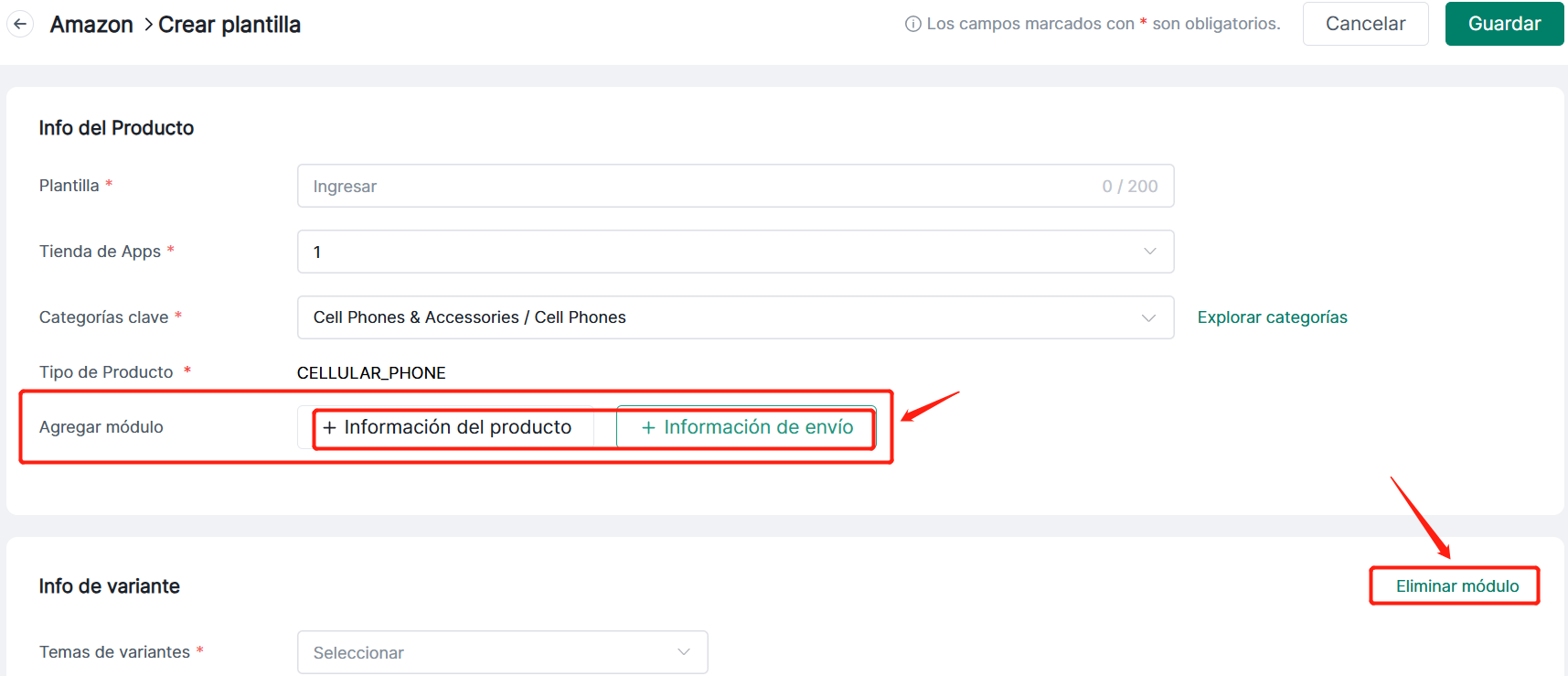Click chevron arrow in Categorías clave field

point(1149,317)
